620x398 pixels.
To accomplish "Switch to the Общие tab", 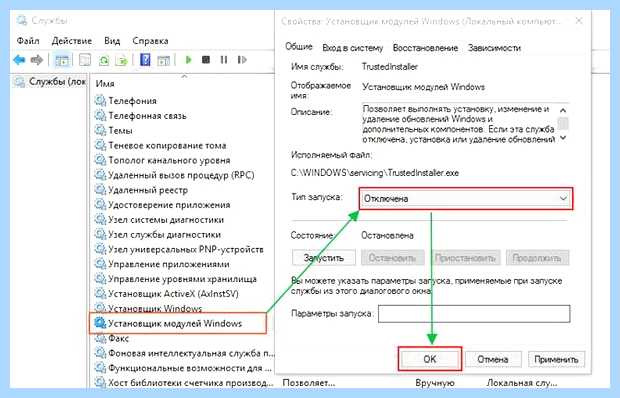I will coord(299,47).
